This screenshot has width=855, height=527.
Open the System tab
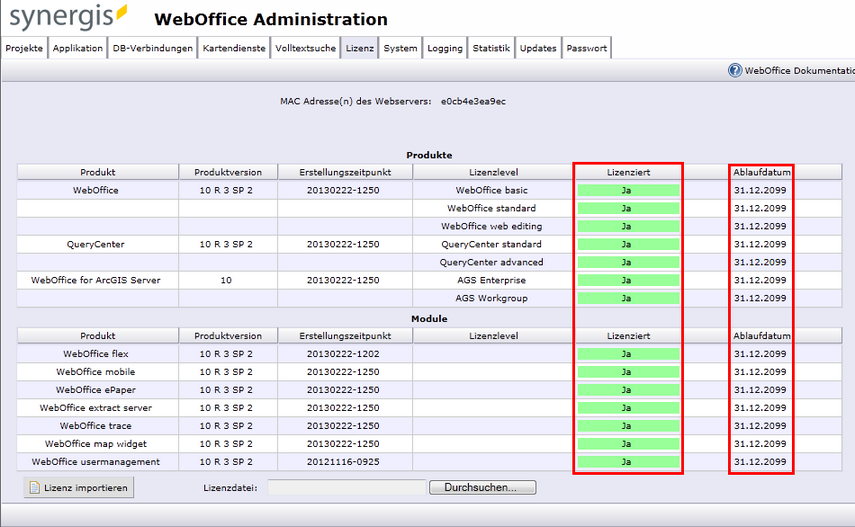coord(400,48)
